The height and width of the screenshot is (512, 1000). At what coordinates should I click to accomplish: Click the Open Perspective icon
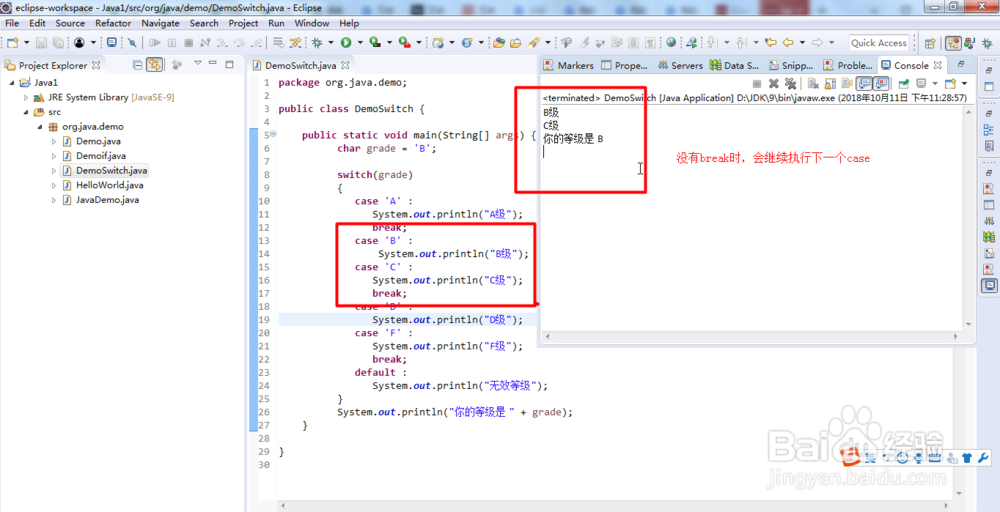point(930,43)
